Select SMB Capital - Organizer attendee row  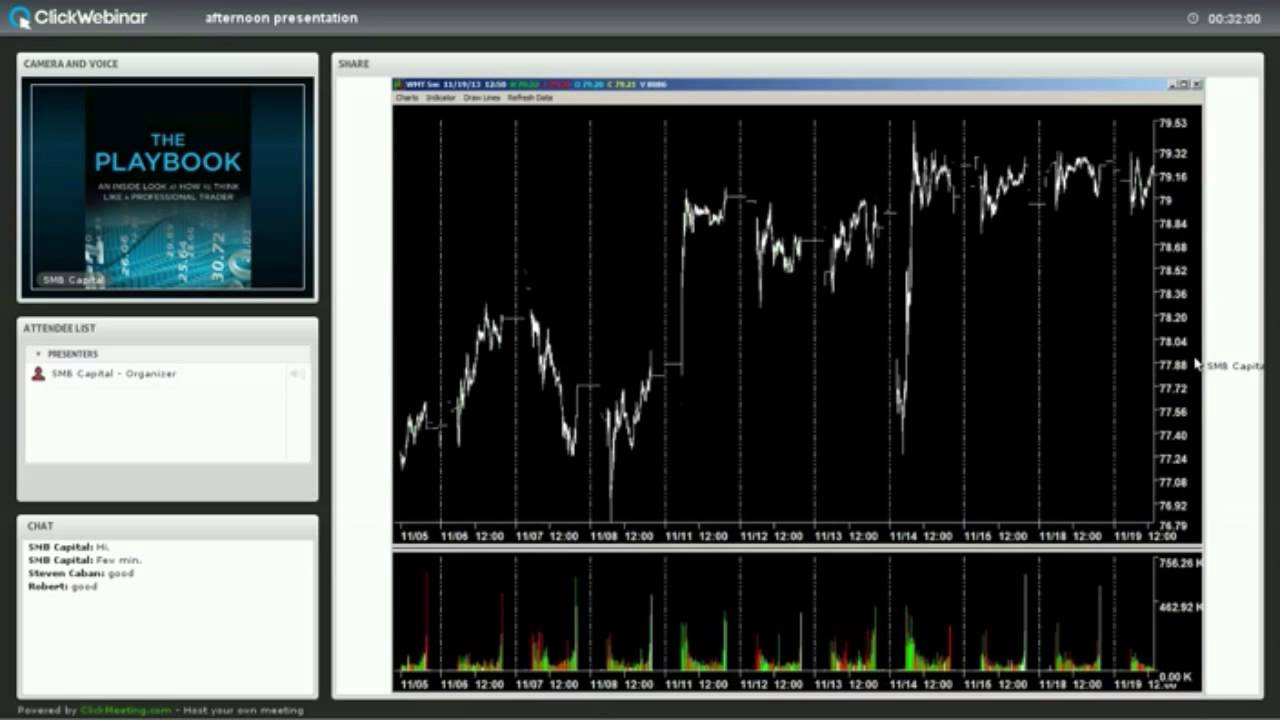point(168,374)
